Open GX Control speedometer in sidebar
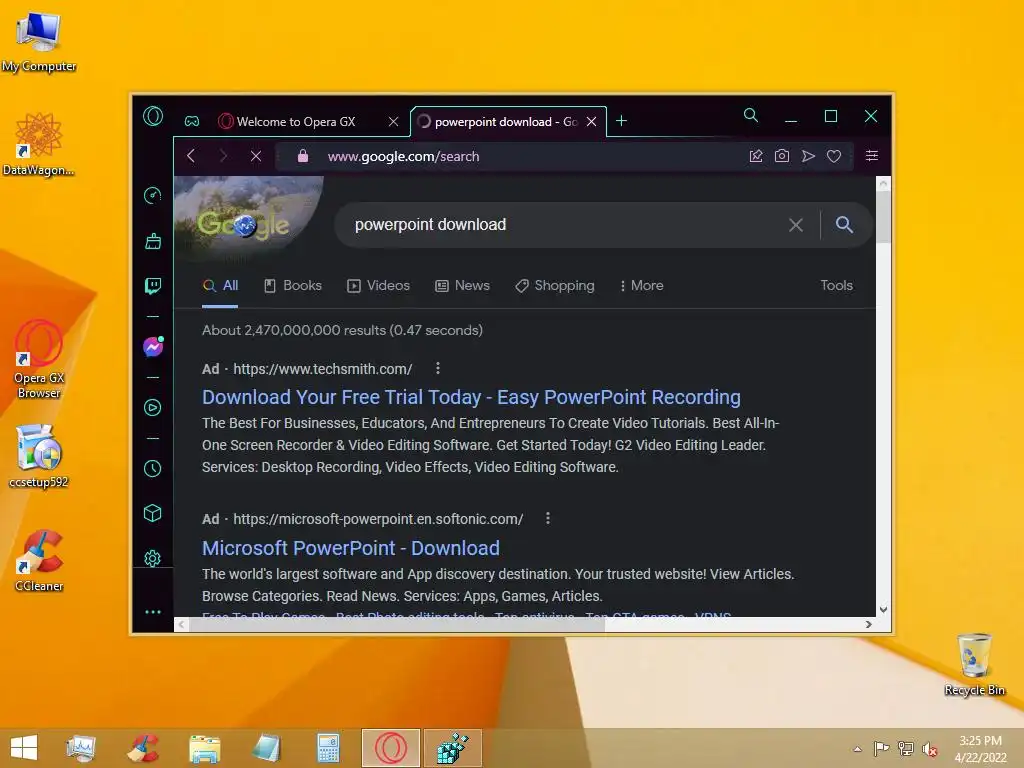The width and height of the screenshot is (1024, 768). pyautogui.click(x=153, y=195)
